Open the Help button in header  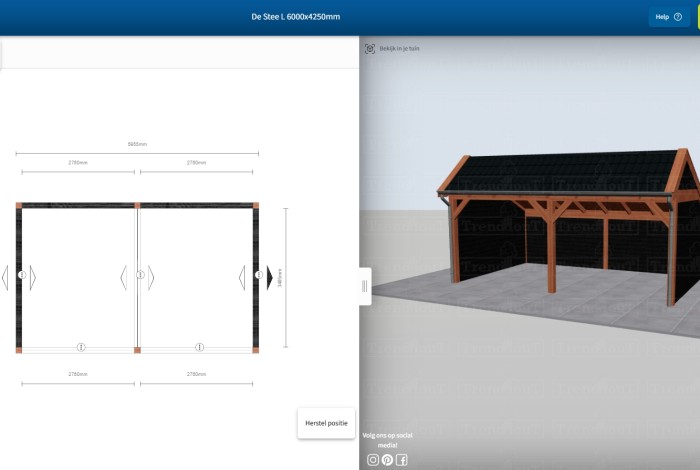tap(667, 17)
